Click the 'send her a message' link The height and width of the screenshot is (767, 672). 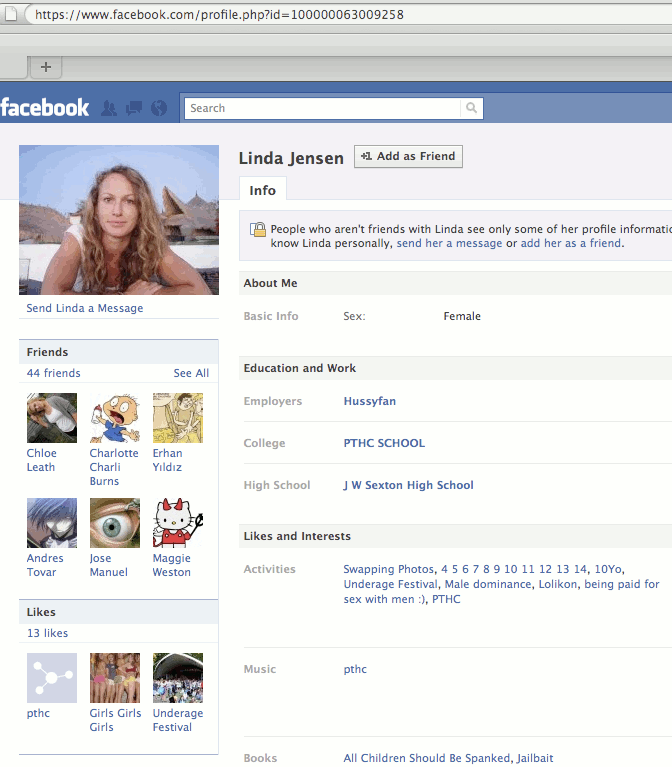(x=449, y=243)
